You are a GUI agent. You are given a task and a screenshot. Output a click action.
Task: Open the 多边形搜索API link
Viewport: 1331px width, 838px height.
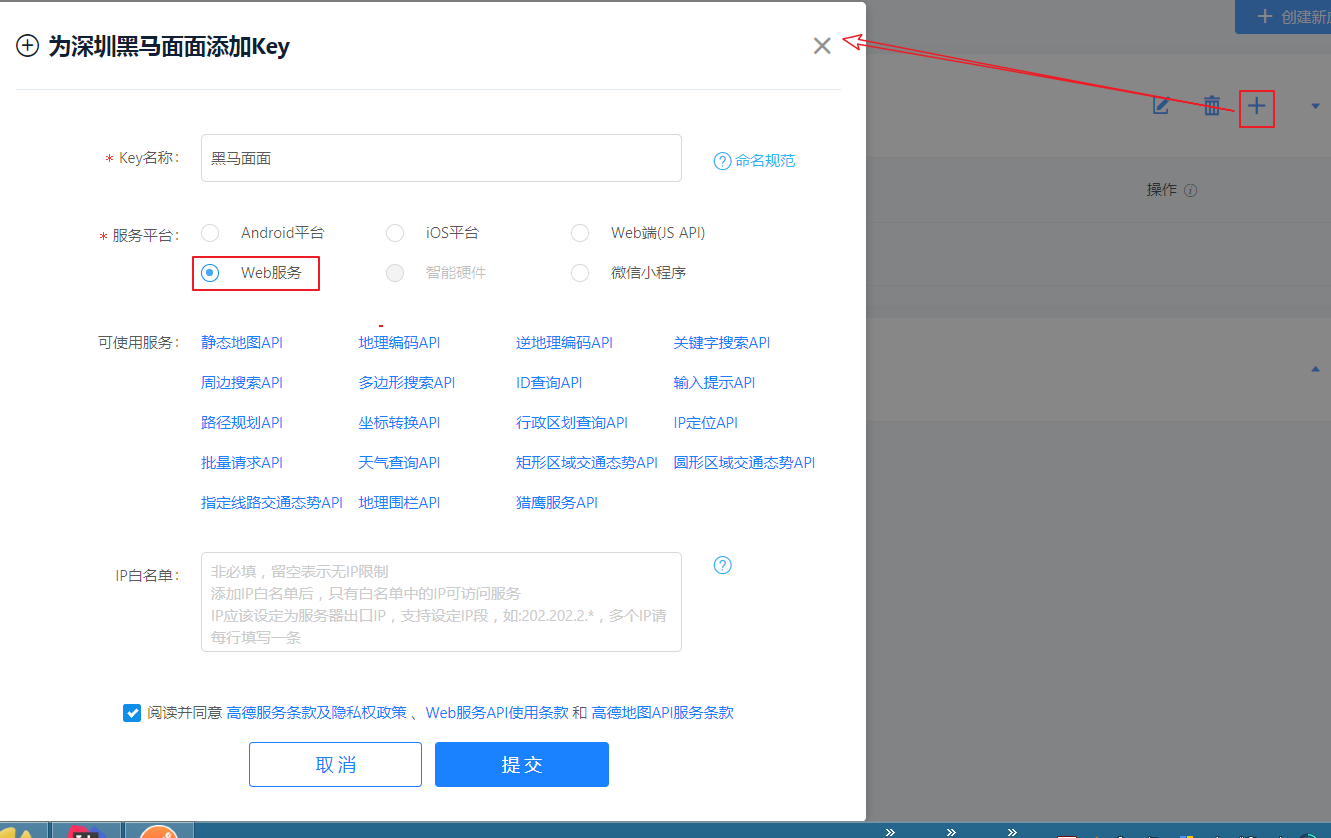pyautogui.click(x=407, y=383)
